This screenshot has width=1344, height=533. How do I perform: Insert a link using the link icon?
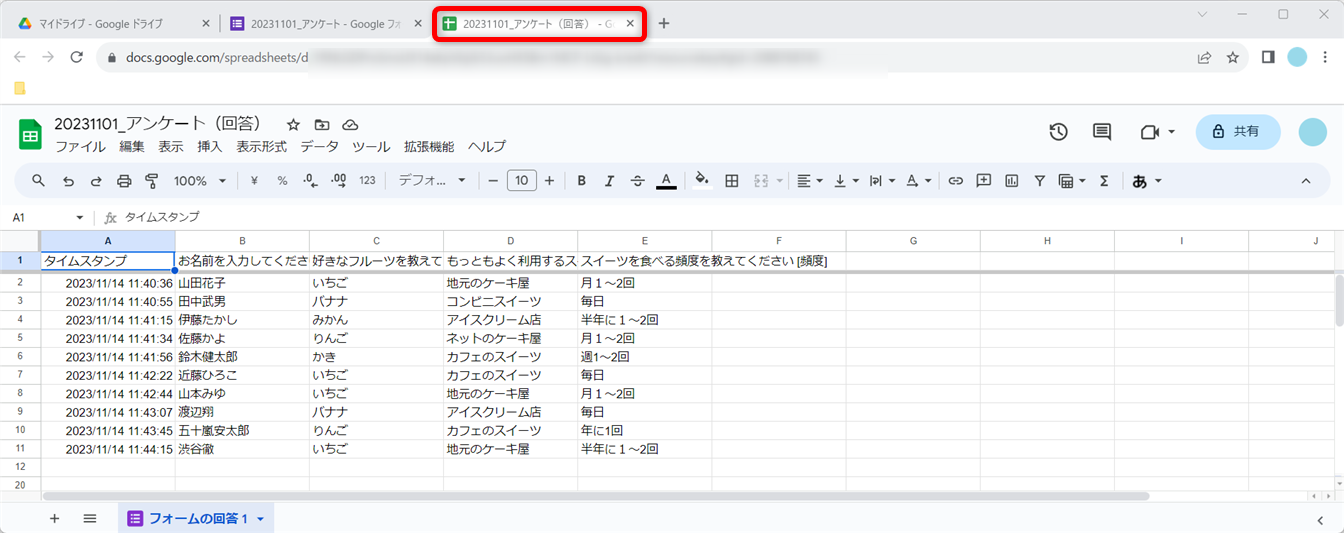pos(955,181)
